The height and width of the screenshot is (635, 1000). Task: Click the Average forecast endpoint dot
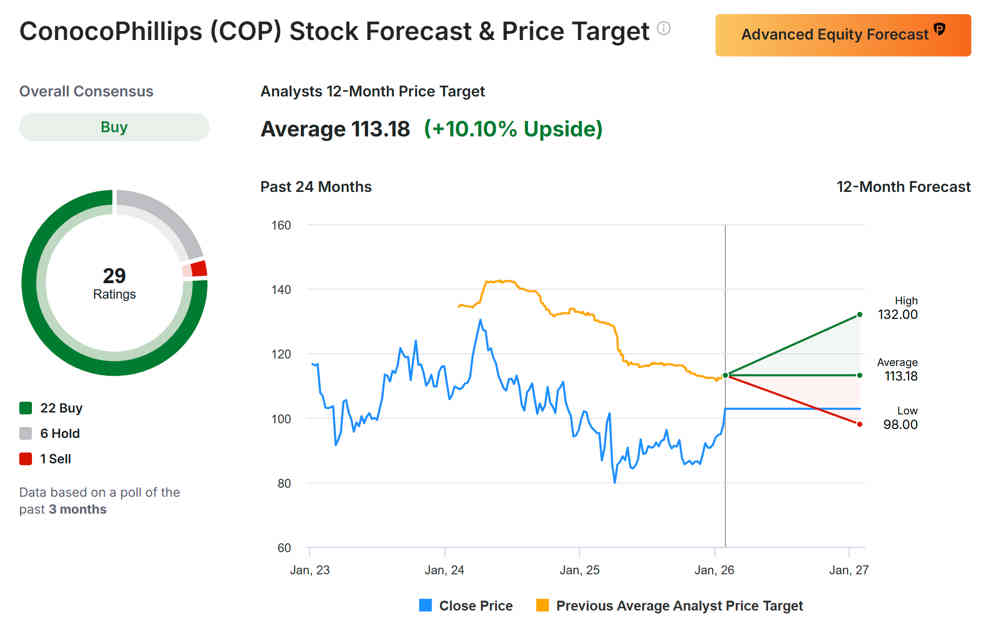(860, 375)
